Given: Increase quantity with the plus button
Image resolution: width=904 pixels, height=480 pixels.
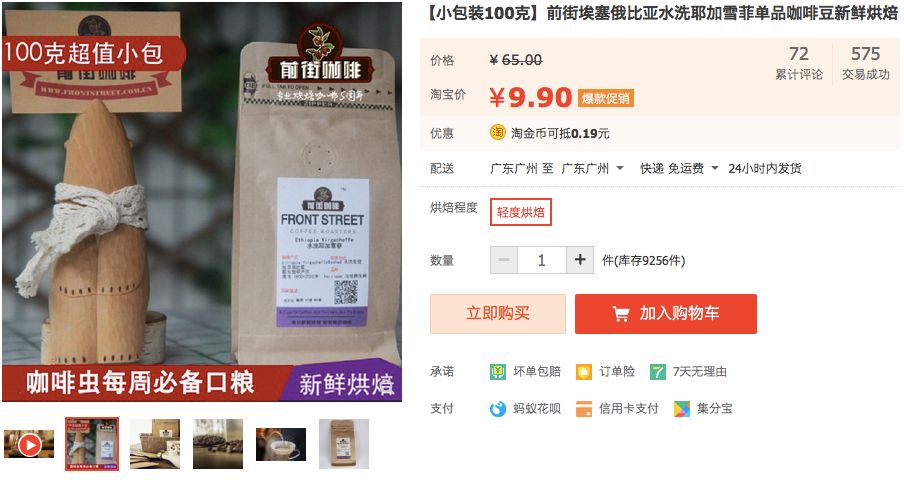Looking at the screenshot, I should tap(580, 260).
